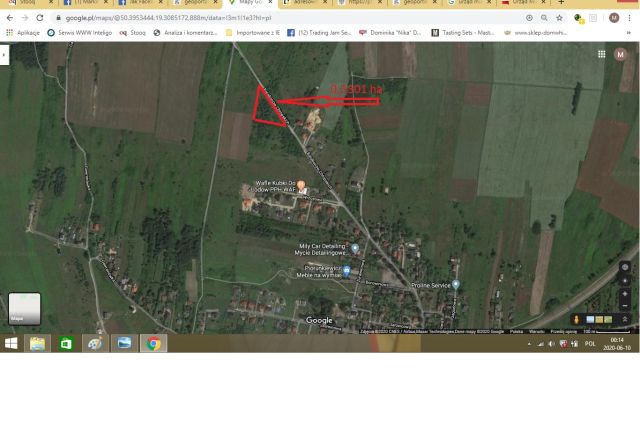
Task: Open the Analiza i komentarz bookmark
Action: [185, 33]
